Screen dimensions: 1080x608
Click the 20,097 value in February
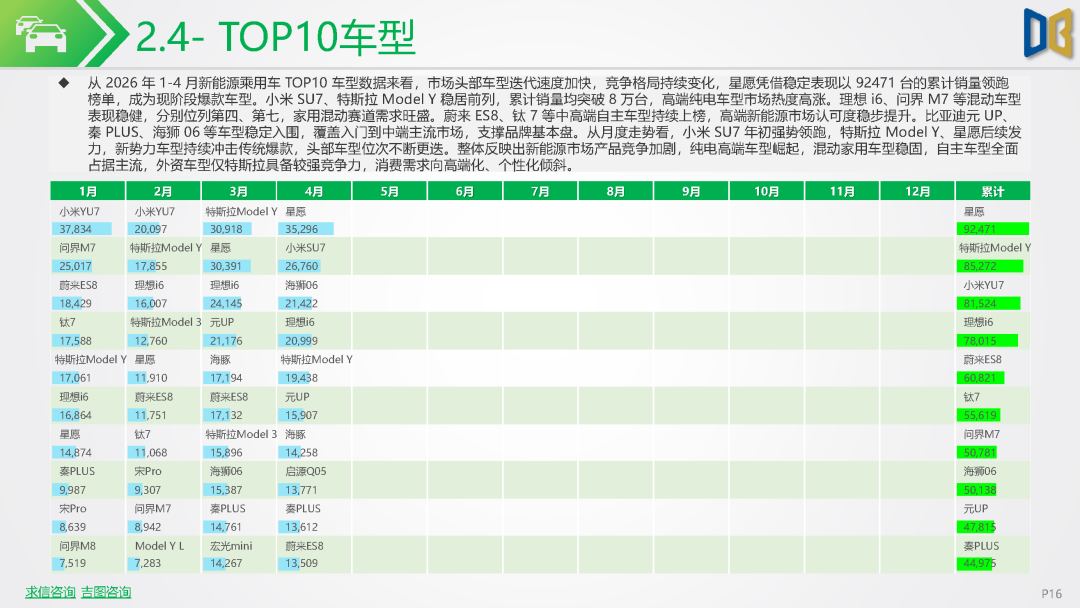[x=151, y=229]
